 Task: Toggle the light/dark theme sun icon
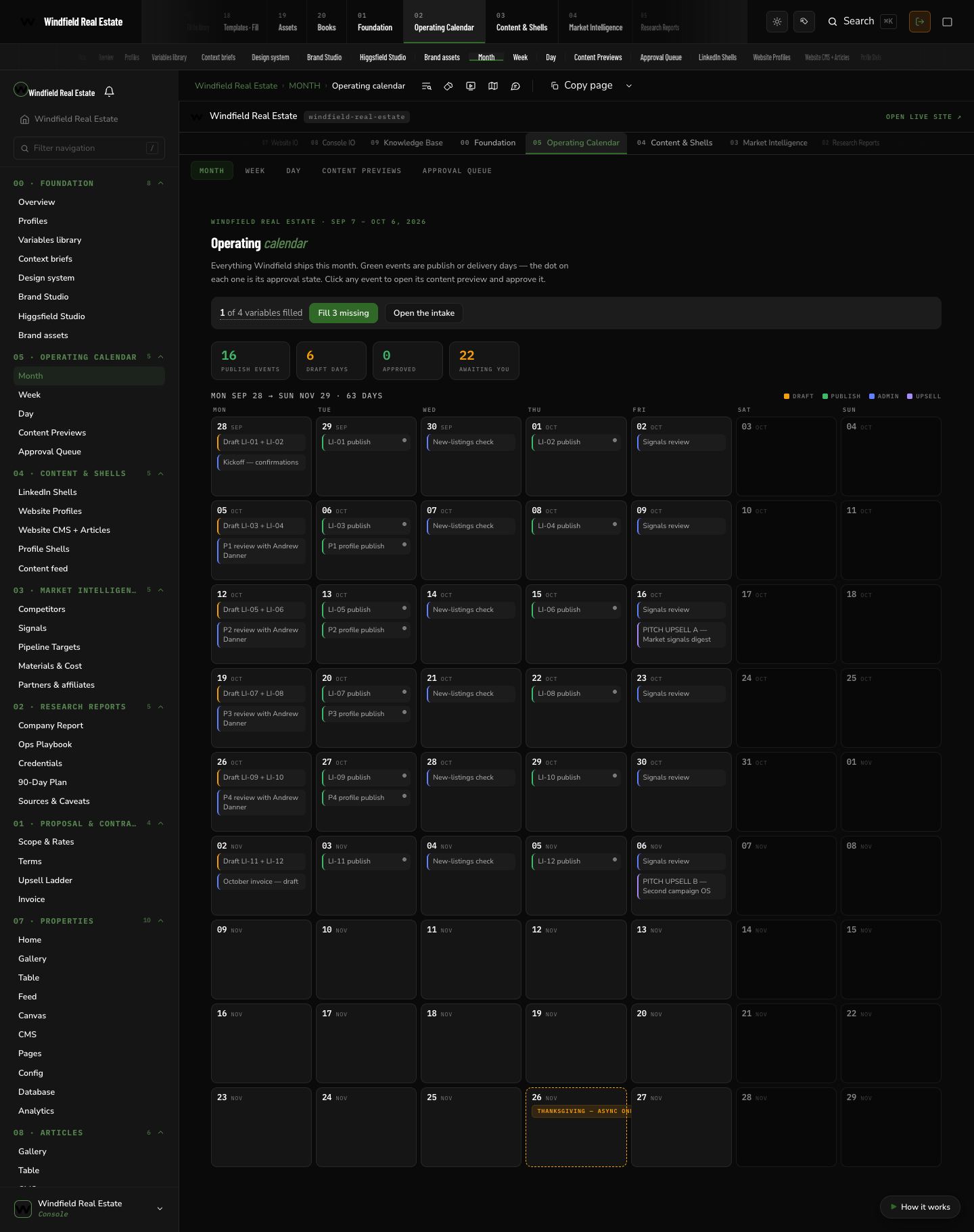pos(777,22)
